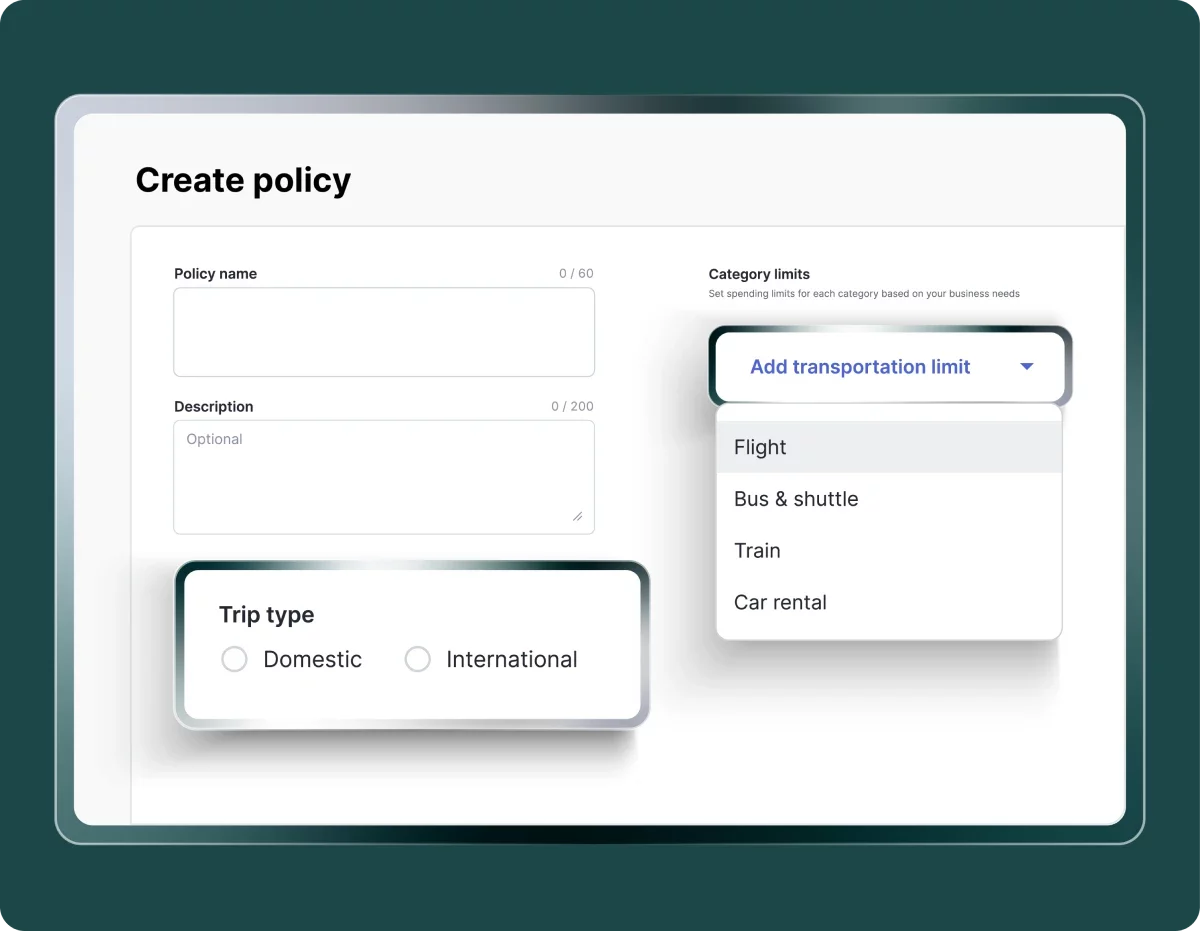Select Flight from the transportation list

(x=760, y=447)
